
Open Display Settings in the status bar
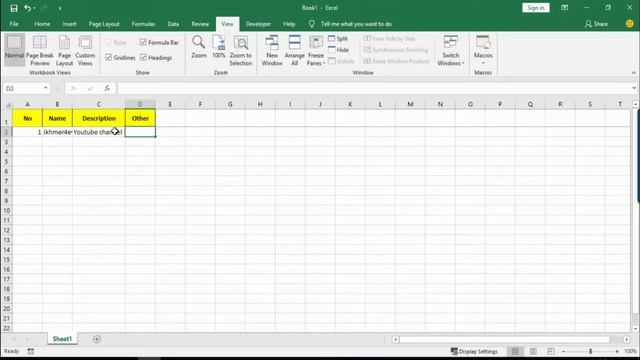pyautogui.click(x=474, y=351)
